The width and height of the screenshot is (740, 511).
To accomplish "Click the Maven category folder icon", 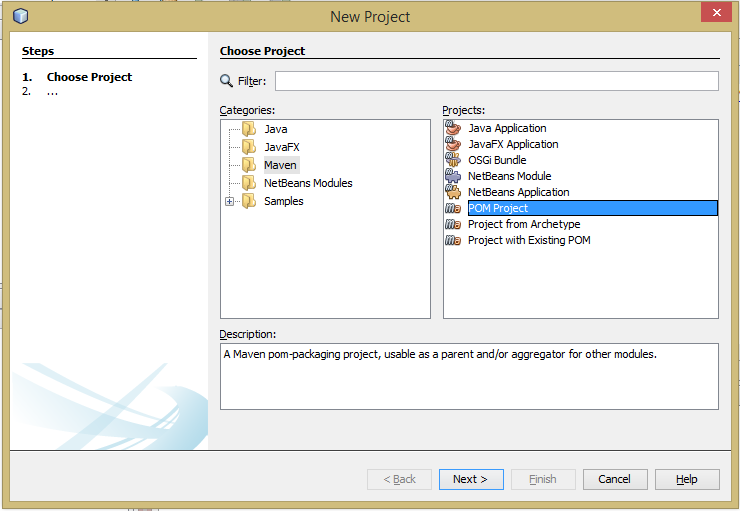I will 249,165.
